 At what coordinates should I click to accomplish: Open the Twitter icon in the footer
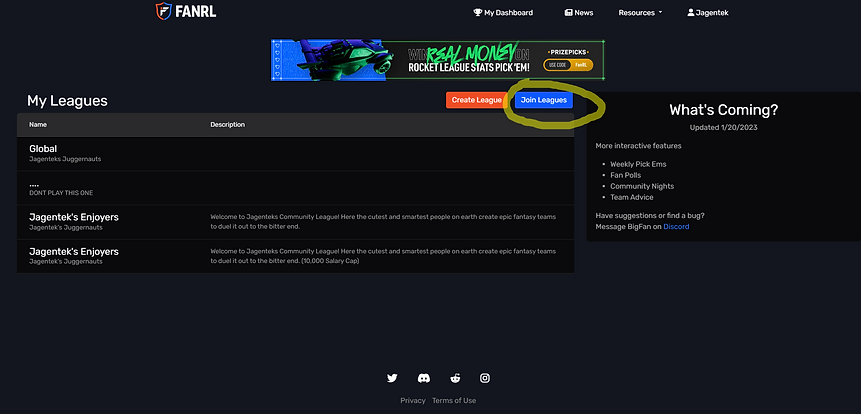pos(392,378)
